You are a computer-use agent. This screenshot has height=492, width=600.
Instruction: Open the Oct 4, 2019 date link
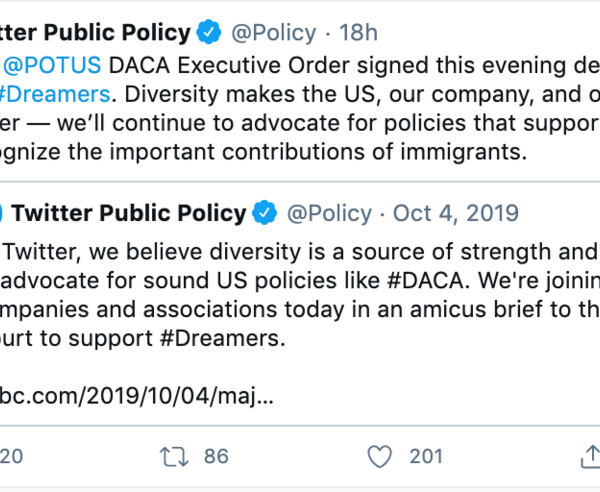(456, 213)
